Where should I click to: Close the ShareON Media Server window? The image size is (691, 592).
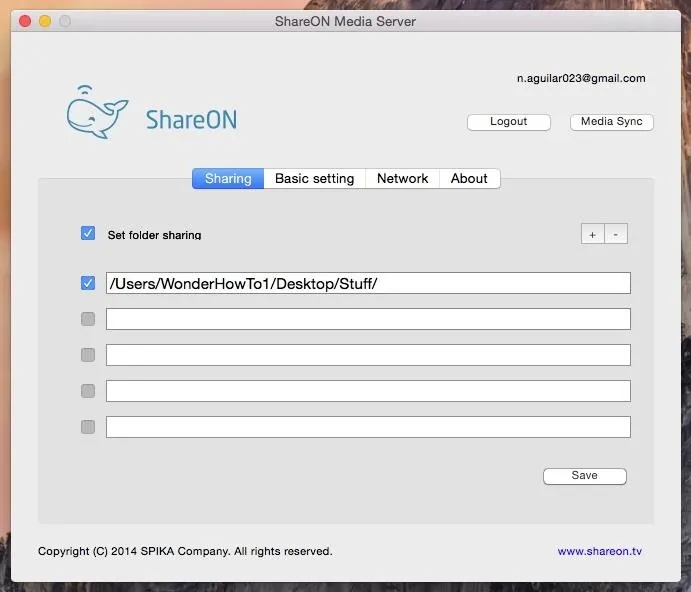point(25,21)
